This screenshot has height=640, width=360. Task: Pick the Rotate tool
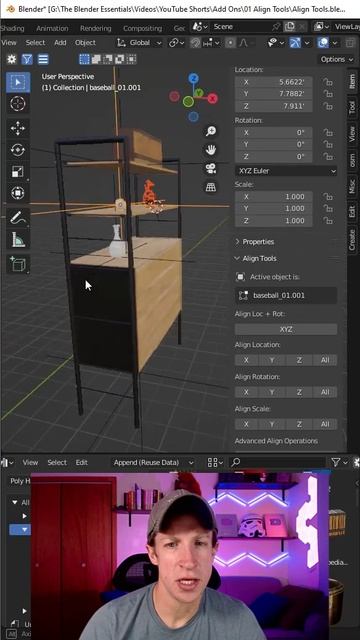tap(18, 150)
